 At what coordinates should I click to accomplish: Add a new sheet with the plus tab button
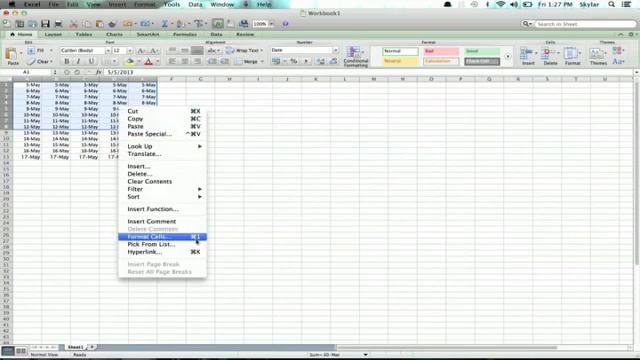tap(92, 347)
